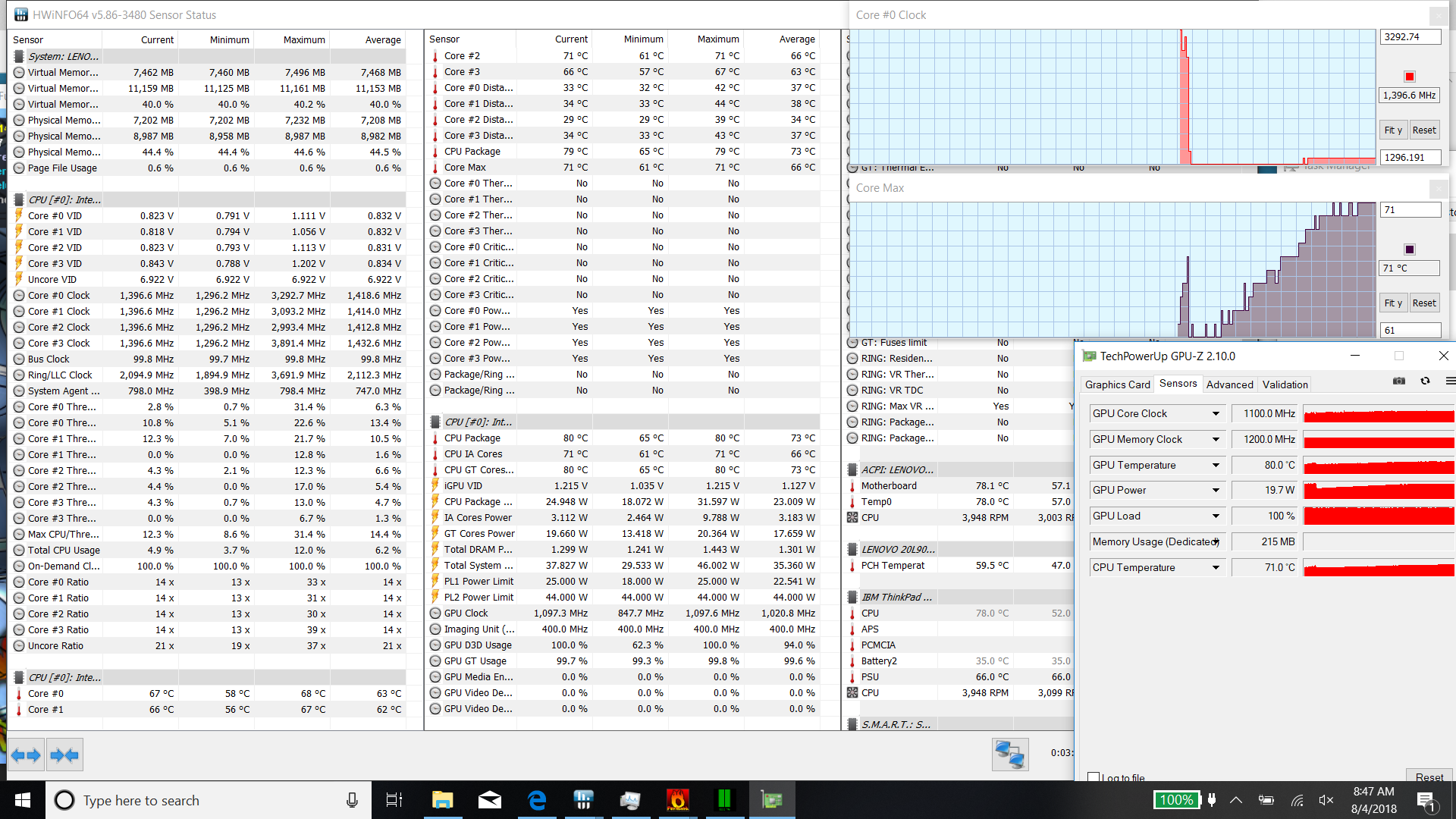Select the PL1 Power Limit row

(x=623, y=582)
